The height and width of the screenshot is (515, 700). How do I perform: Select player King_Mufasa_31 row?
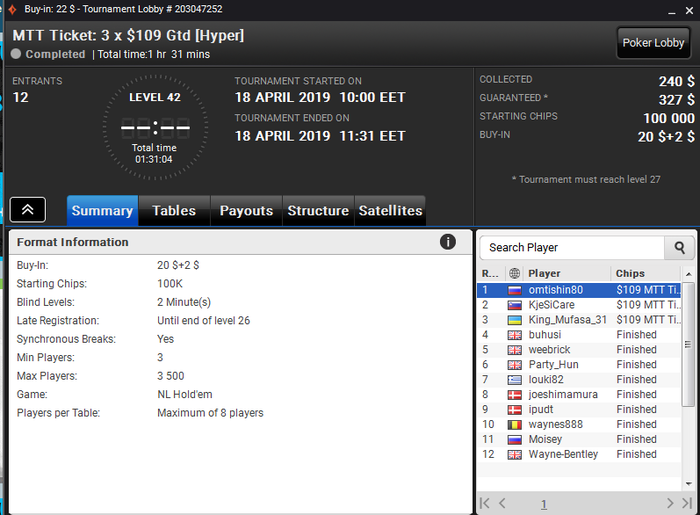[x=579, y=320]
